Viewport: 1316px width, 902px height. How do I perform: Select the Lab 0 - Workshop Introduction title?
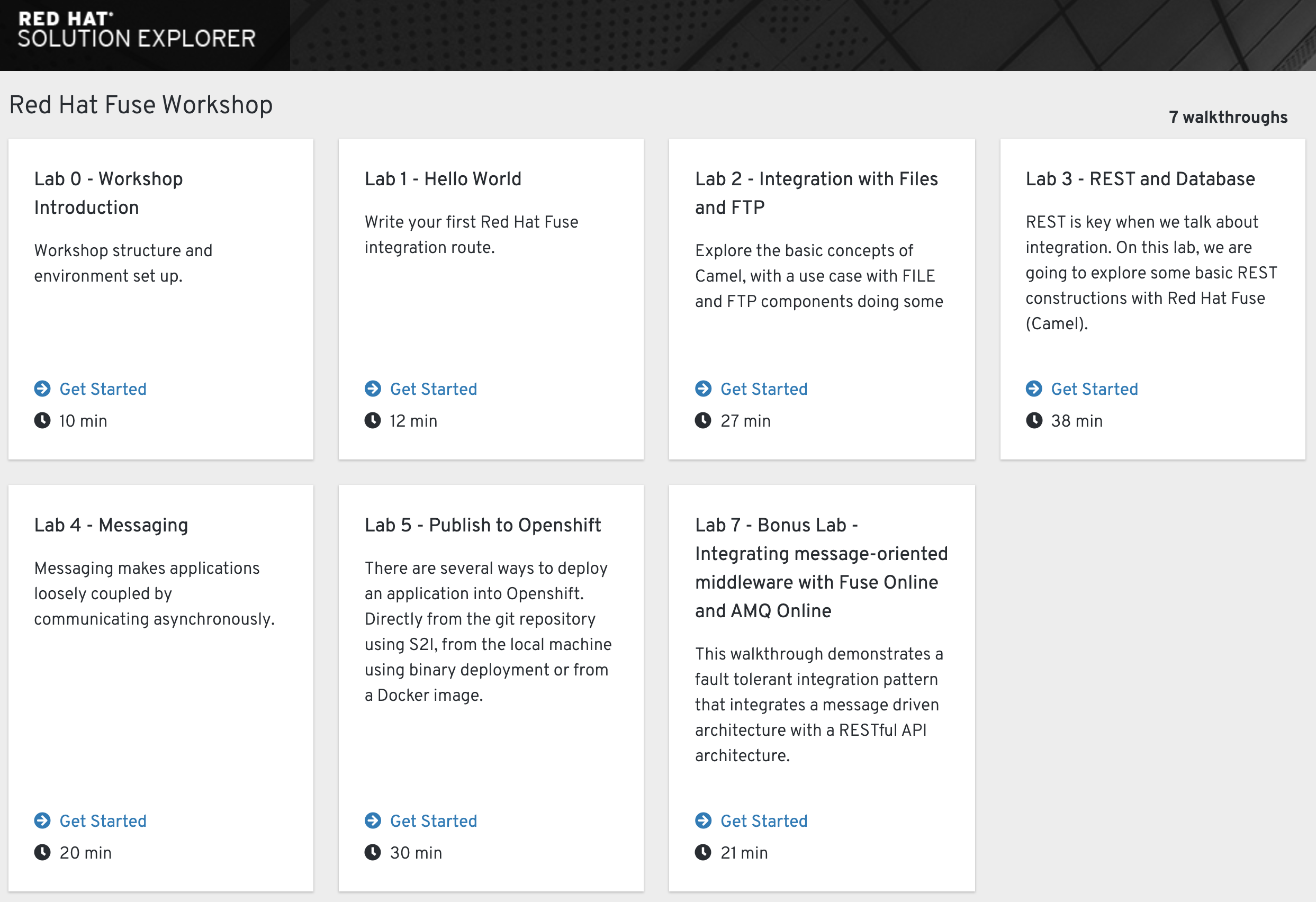pyautogui.click(x=108, y=193)
